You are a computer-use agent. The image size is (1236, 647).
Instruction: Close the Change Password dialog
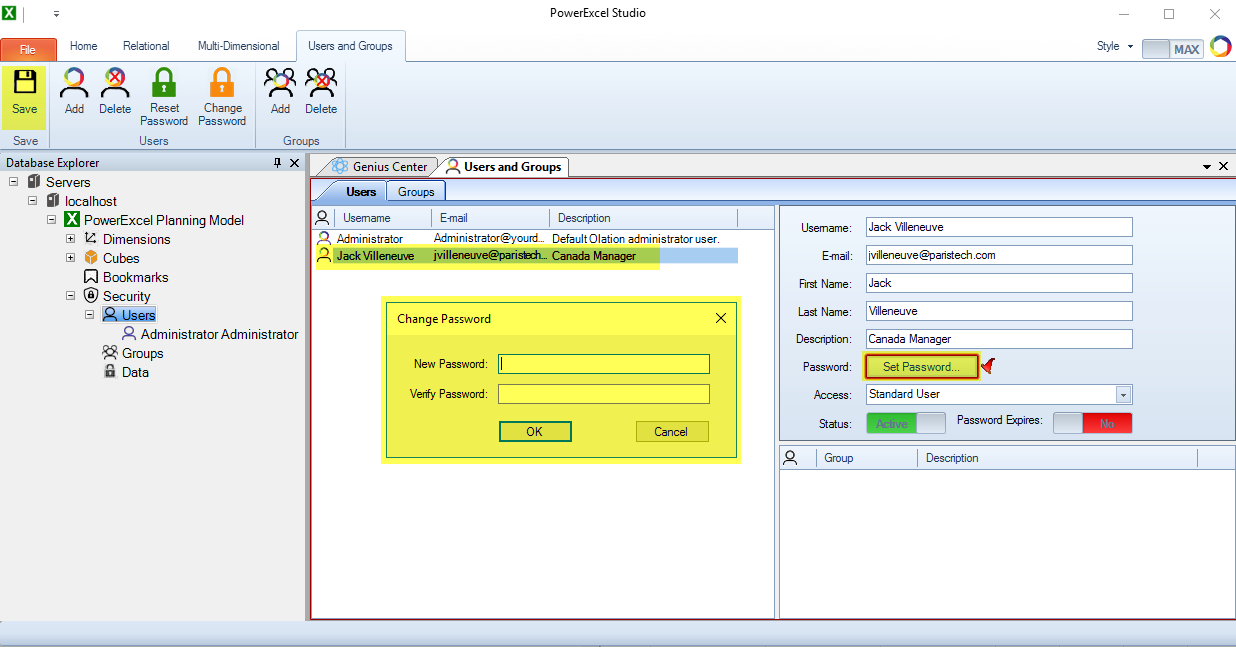coord(721,318)
